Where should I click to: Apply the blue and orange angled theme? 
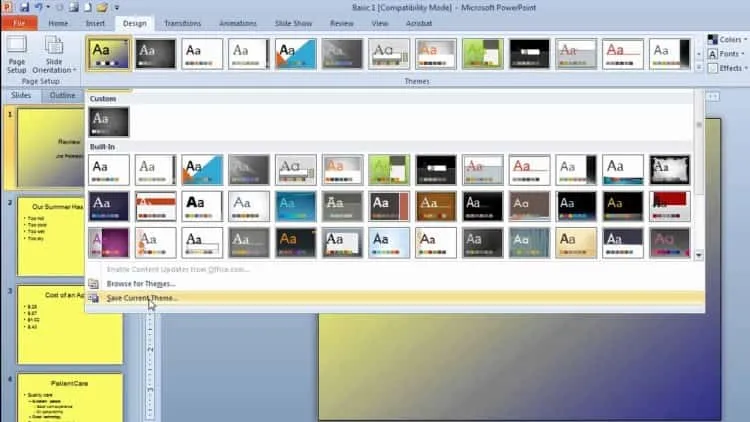(x=202, y=170)
